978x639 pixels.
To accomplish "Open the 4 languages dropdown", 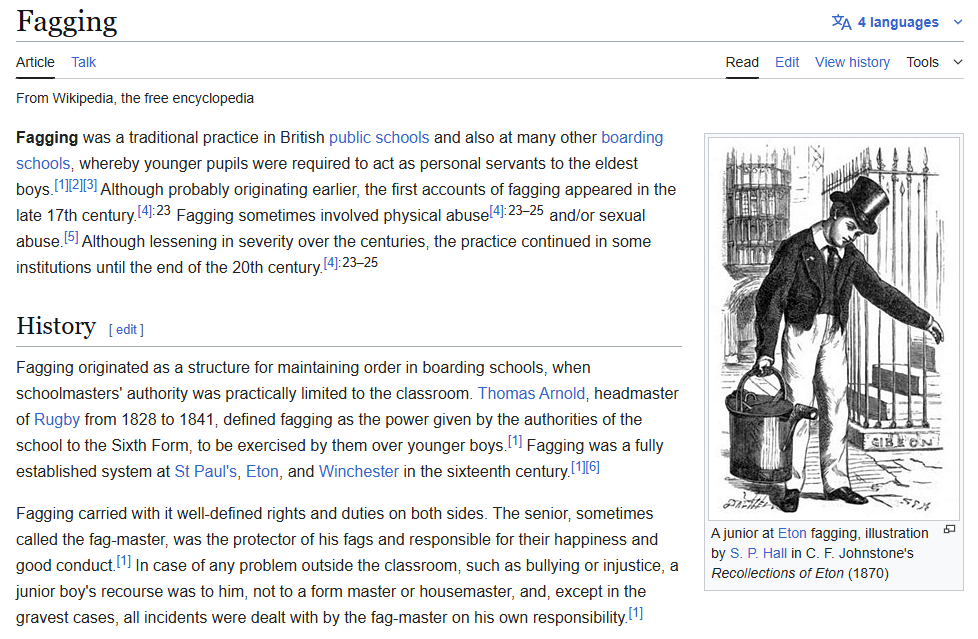I will click(x=898, y=22).
